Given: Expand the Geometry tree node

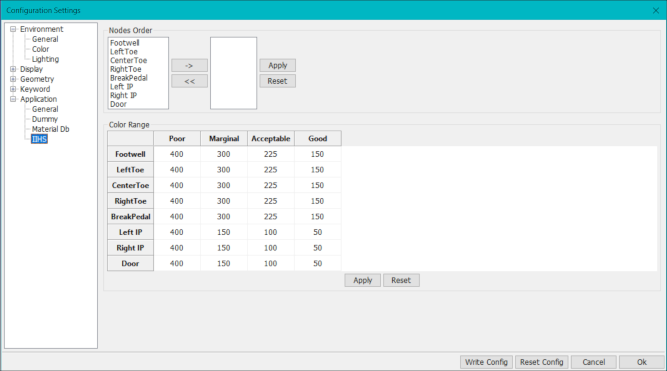Looking at the screenshot, I should tap(13, 79).
